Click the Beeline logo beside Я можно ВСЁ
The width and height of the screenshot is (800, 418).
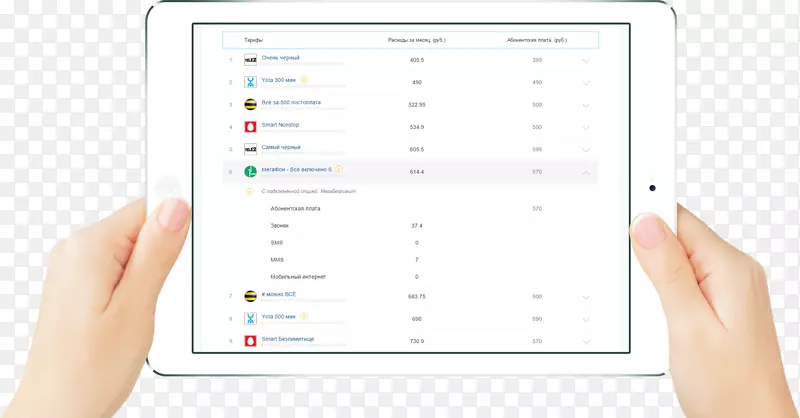tap(251, 296)
